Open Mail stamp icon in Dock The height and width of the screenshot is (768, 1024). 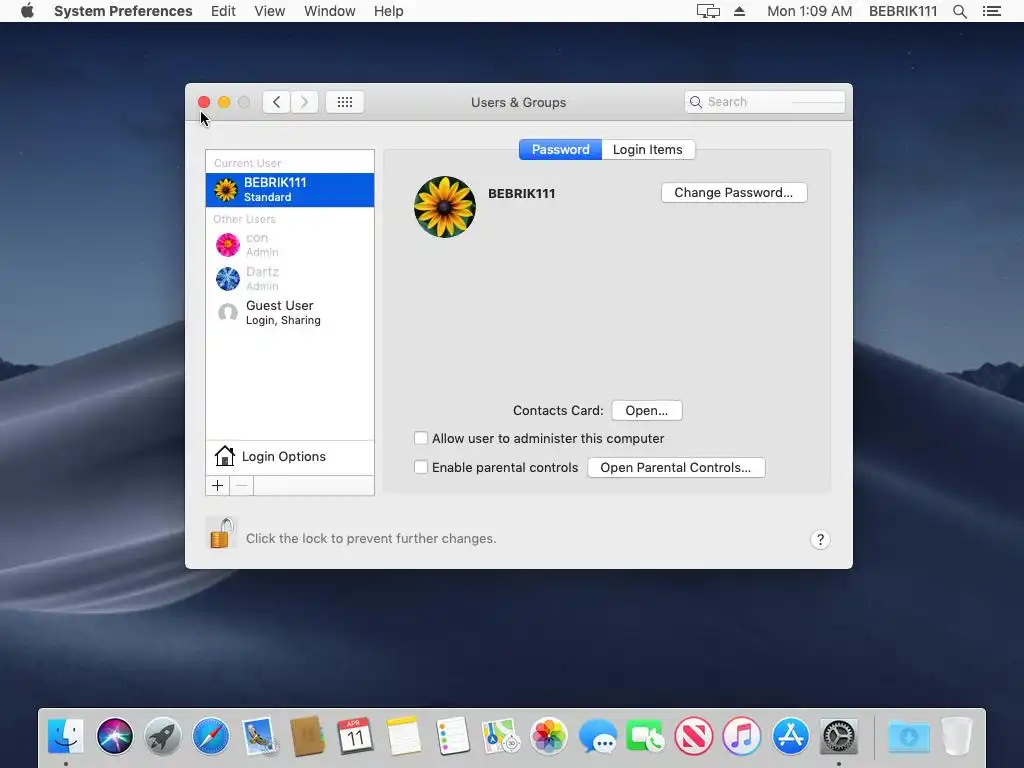[259, 736]
